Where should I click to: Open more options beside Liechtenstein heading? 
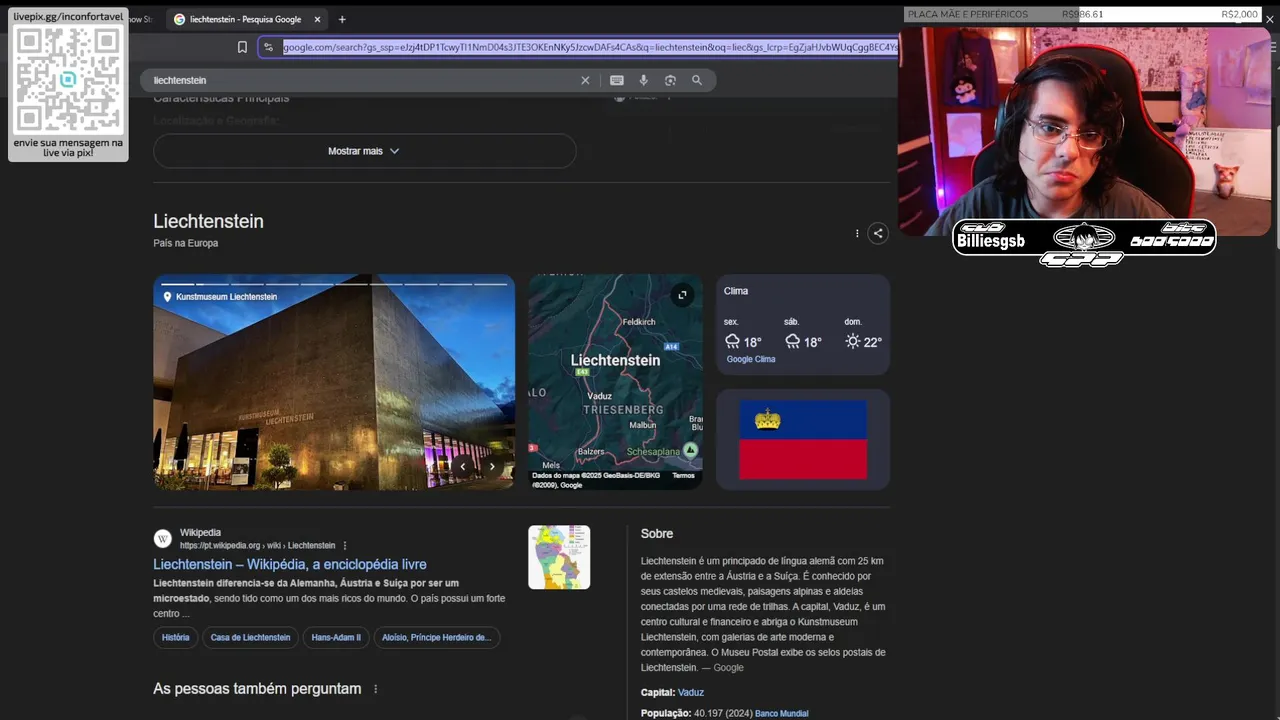[857, 233]
